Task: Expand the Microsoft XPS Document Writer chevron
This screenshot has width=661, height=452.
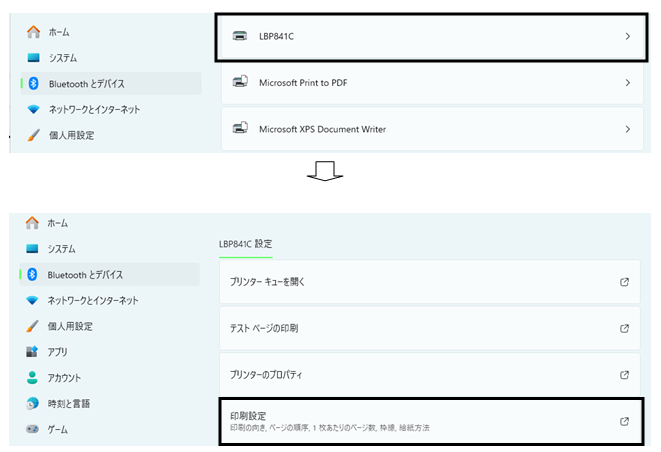Action: (x=627, y=129)
